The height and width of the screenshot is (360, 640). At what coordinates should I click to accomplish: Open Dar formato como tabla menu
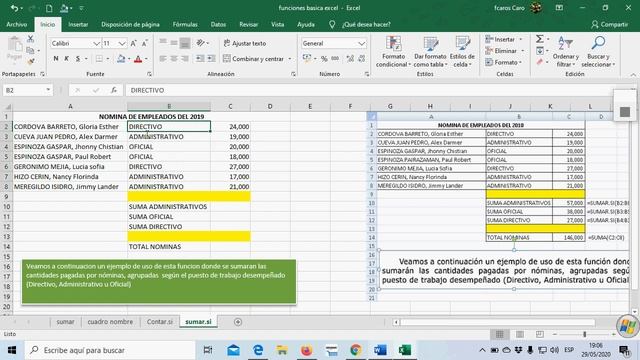(430, 52)
